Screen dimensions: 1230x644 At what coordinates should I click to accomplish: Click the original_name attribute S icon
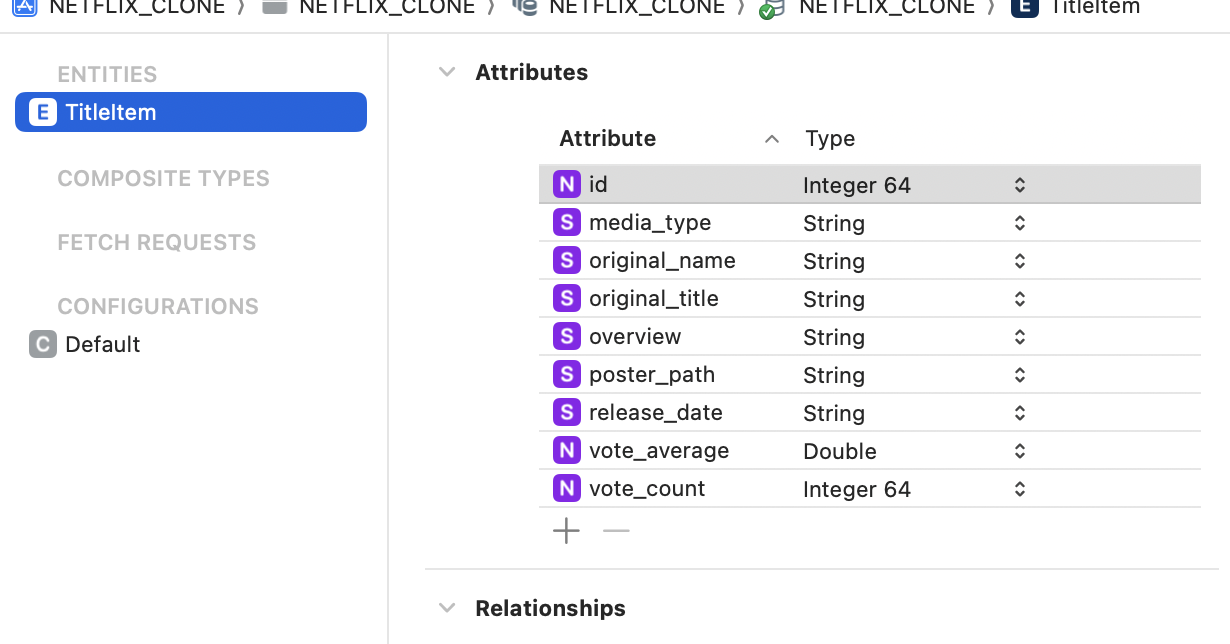click(x=567, y=260)
